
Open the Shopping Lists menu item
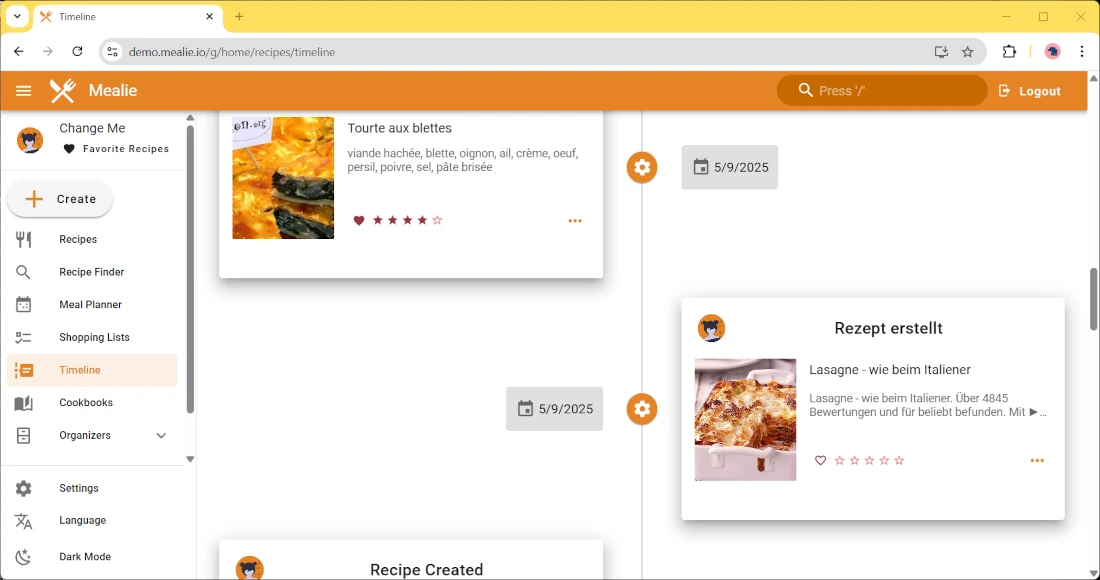point(92,337)
